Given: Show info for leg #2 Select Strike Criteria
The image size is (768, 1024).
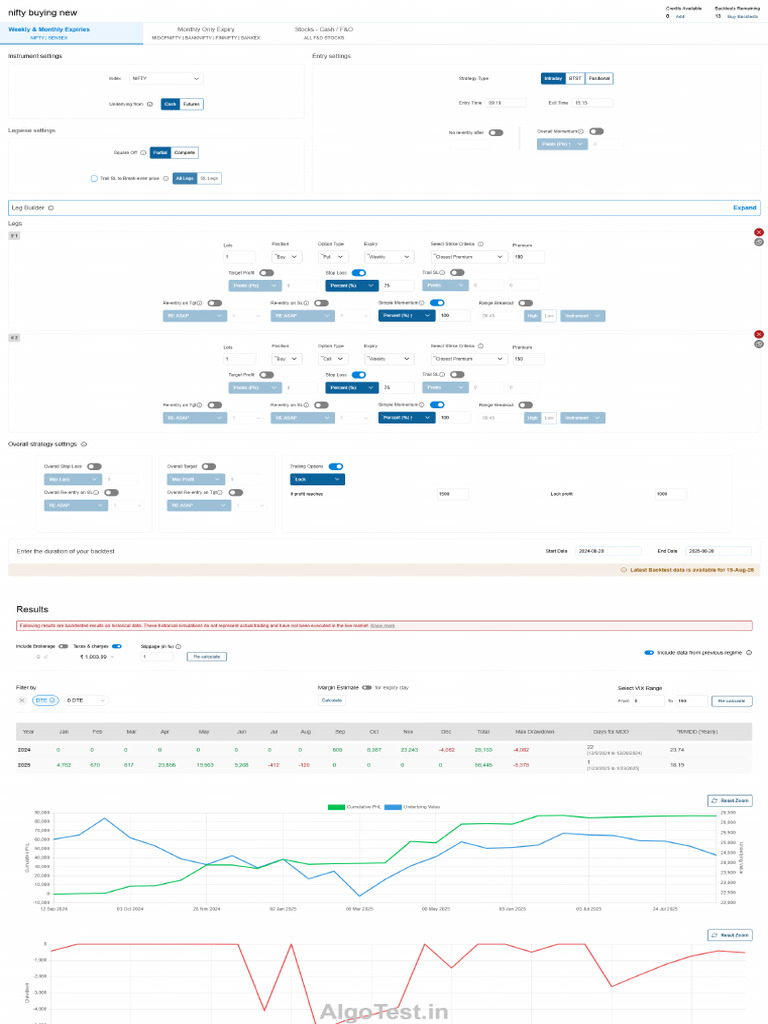Looking at the screenshot, I should coord(481,346).
